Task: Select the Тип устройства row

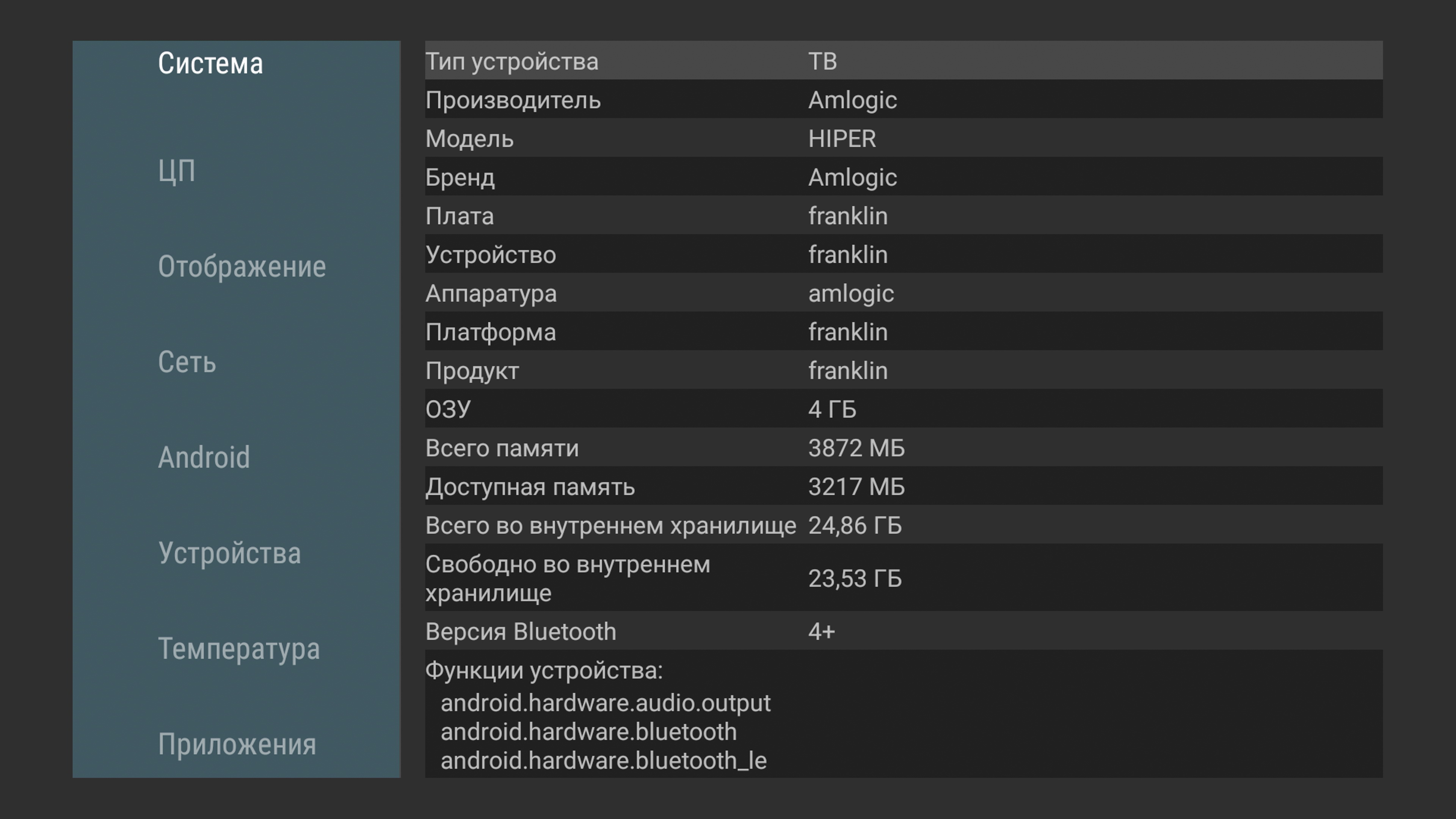Action: [903, 61]
